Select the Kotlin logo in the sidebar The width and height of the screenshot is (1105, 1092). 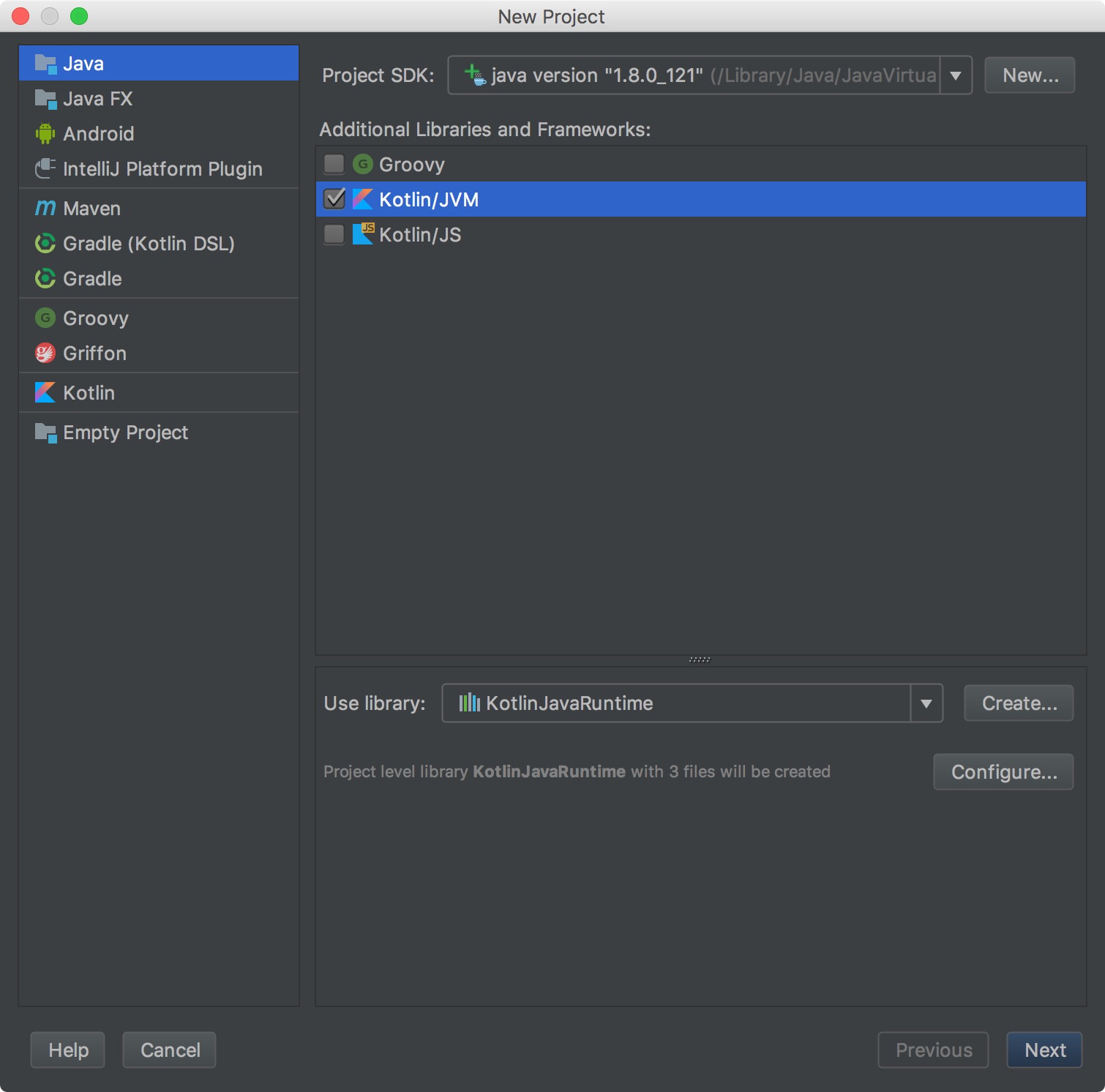[x=45, y=392]
